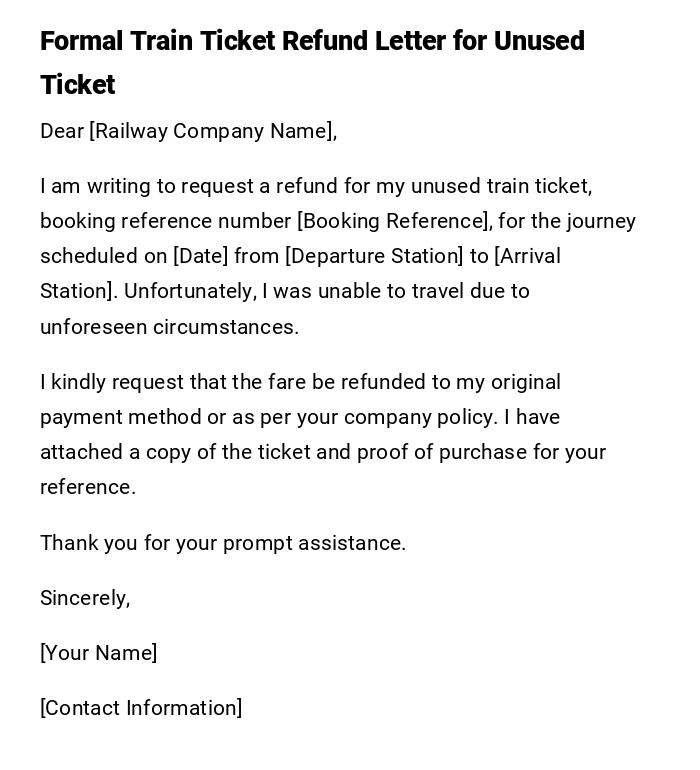Click the [Railway Company Name] placeholder

pos(213,131)
